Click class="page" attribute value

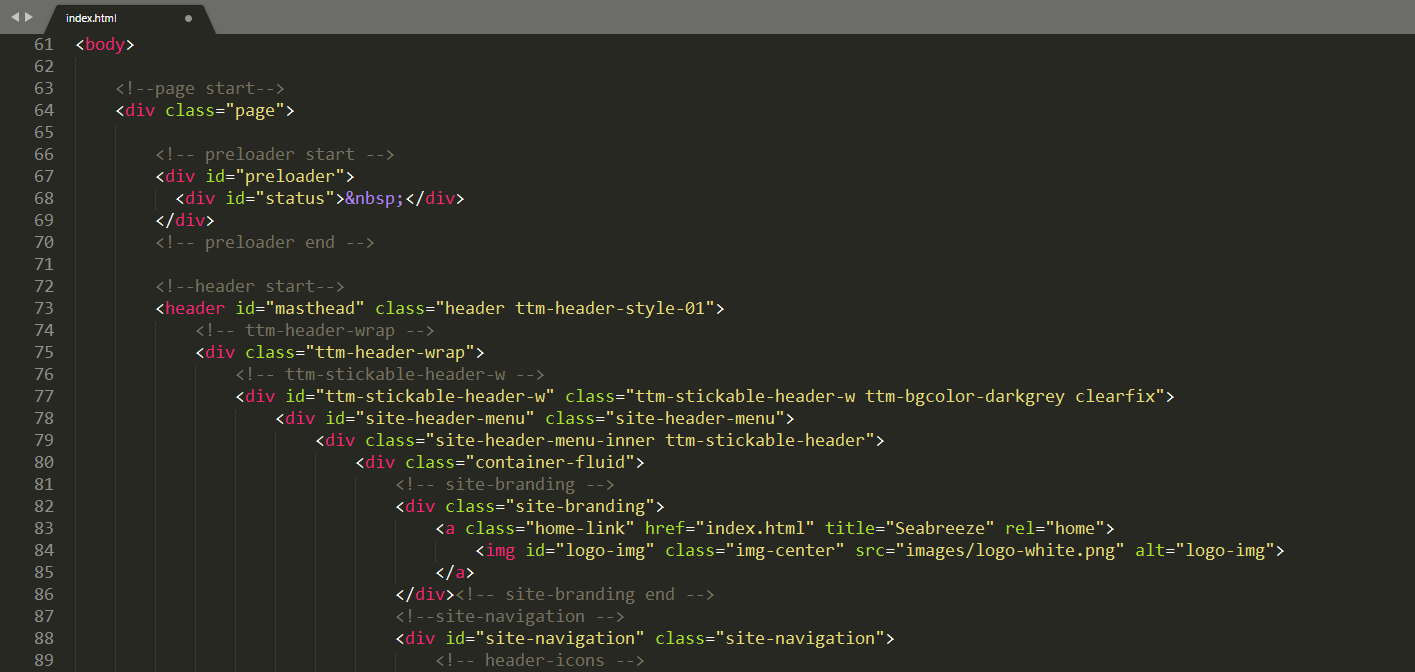(255, 110)
